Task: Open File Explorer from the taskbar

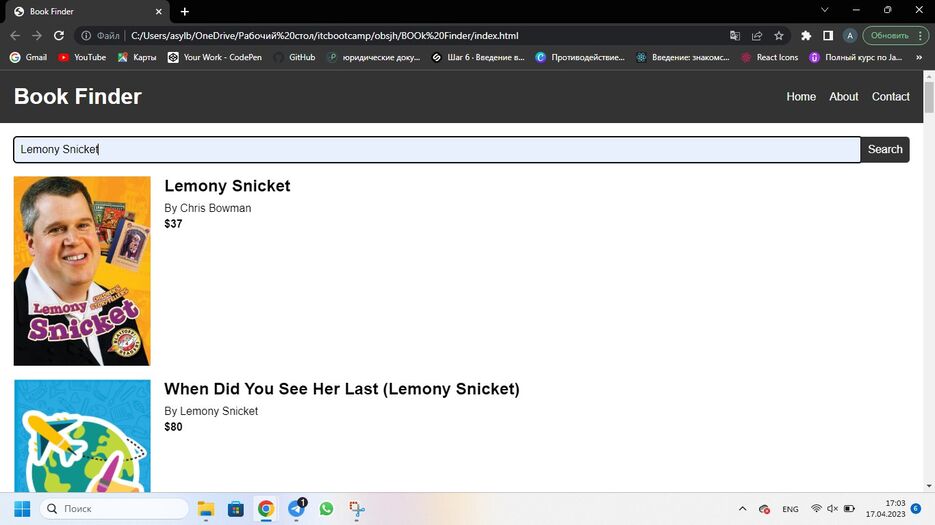Action: (206, 509)
